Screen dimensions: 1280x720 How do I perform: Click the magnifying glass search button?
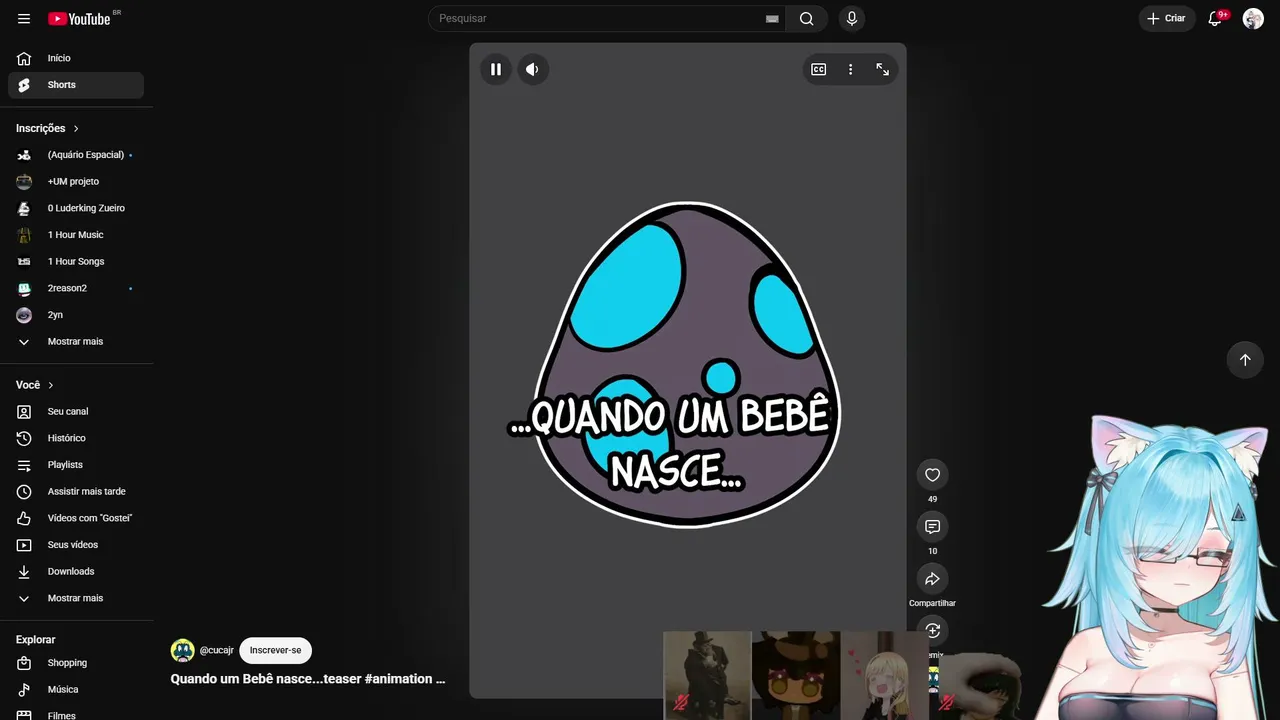[807, 18]
